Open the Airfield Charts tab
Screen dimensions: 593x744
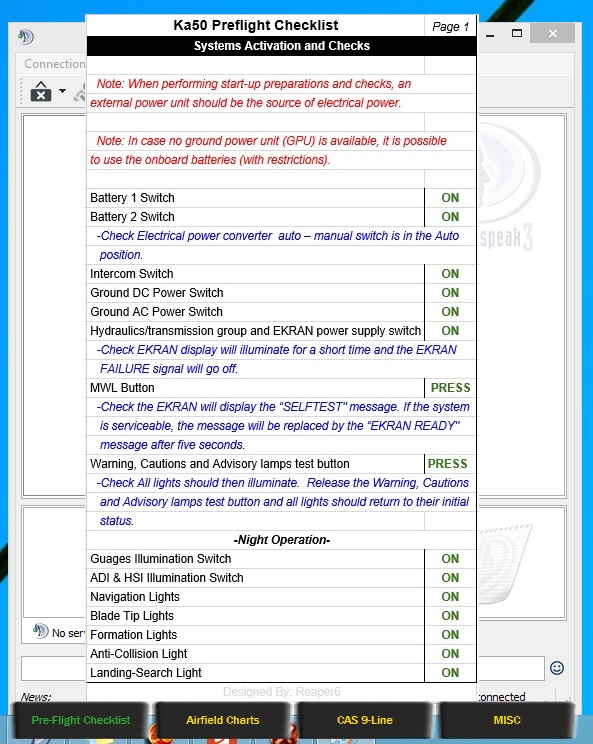[x=222, y=720]
